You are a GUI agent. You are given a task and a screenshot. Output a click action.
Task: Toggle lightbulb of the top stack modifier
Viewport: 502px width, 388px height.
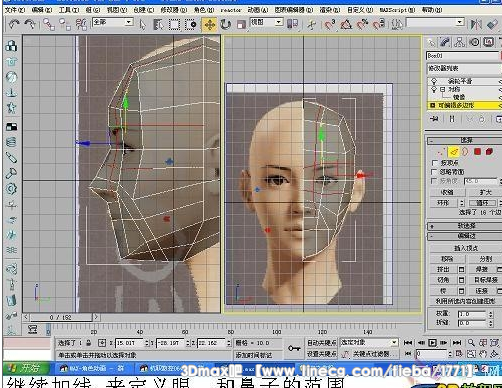pos(434,81)
